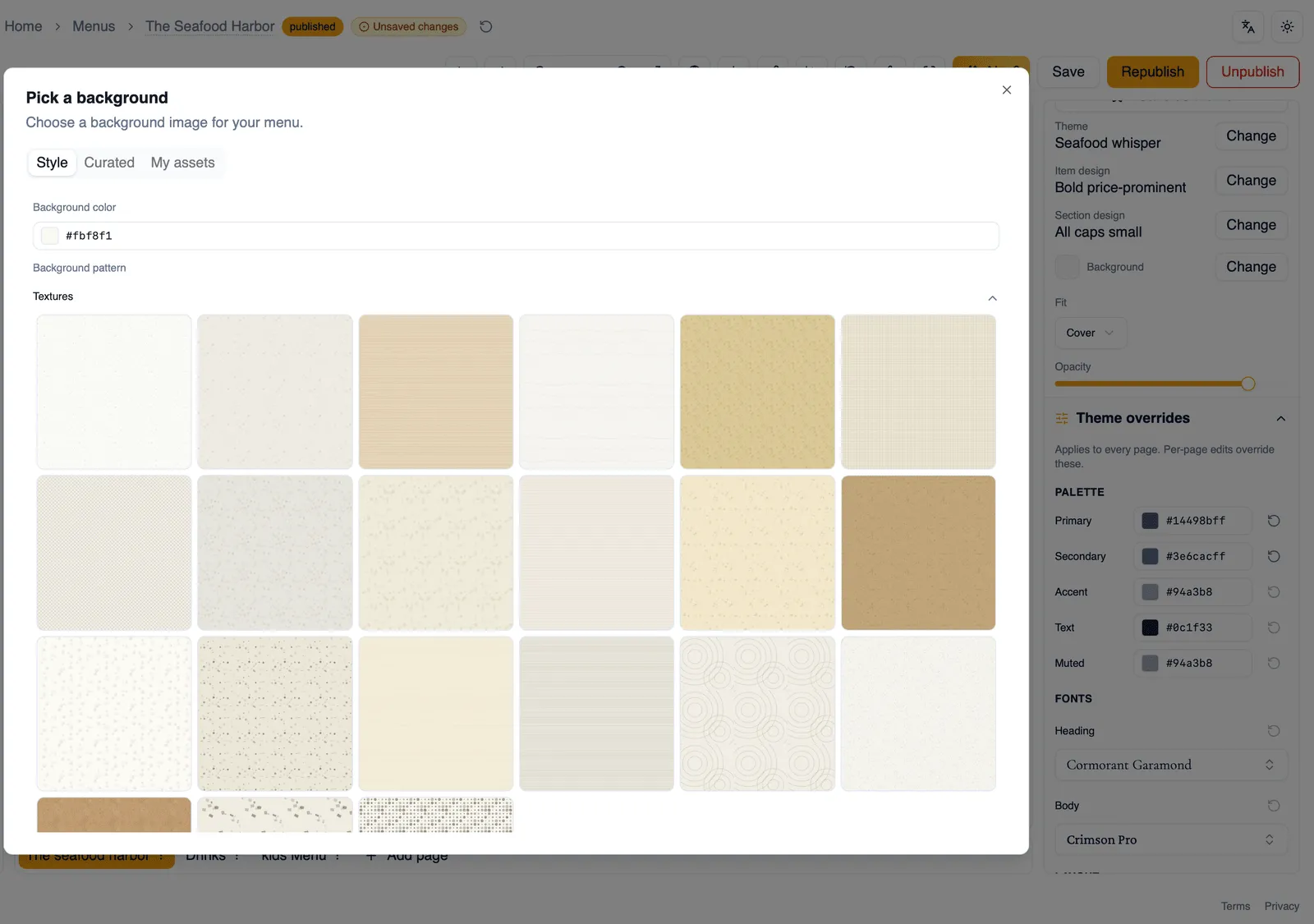
Task: Open the Terms link
Action: pyautogui.click(x=1235, y=906)
